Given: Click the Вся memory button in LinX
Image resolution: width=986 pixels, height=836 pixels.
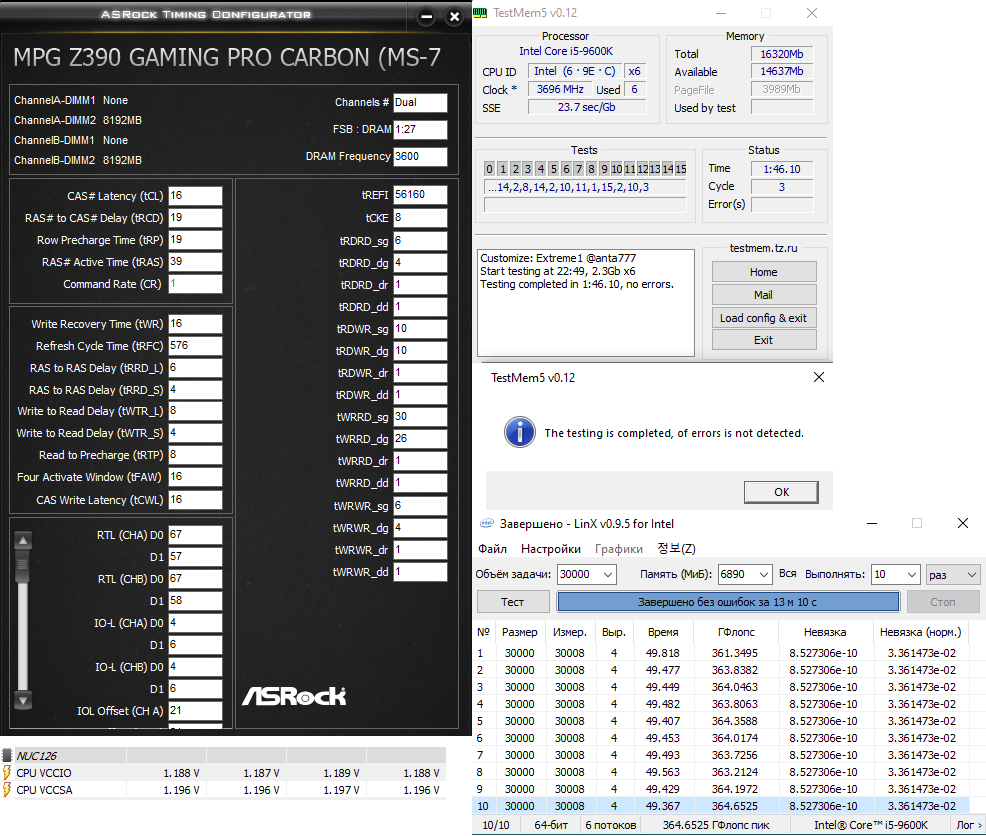Looking at the screenshot, I should [x=787, y=574].
